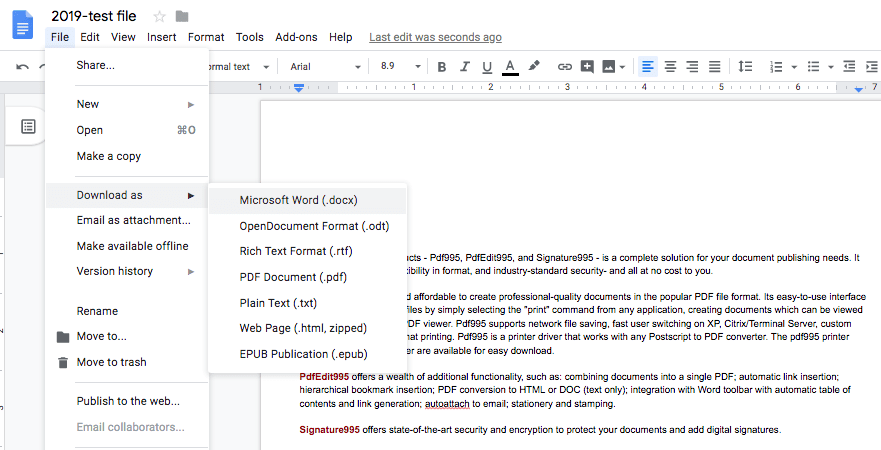Expand the Download as submenu
881x450 pixels.
(127, 195)
